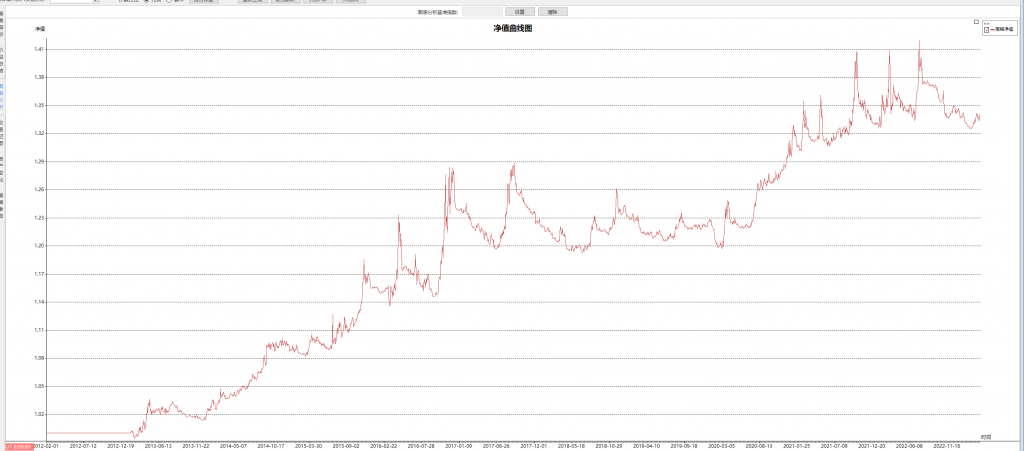Click the 策略净值 legend label
Screen dimensions: 1024x451
(1003, 30)
